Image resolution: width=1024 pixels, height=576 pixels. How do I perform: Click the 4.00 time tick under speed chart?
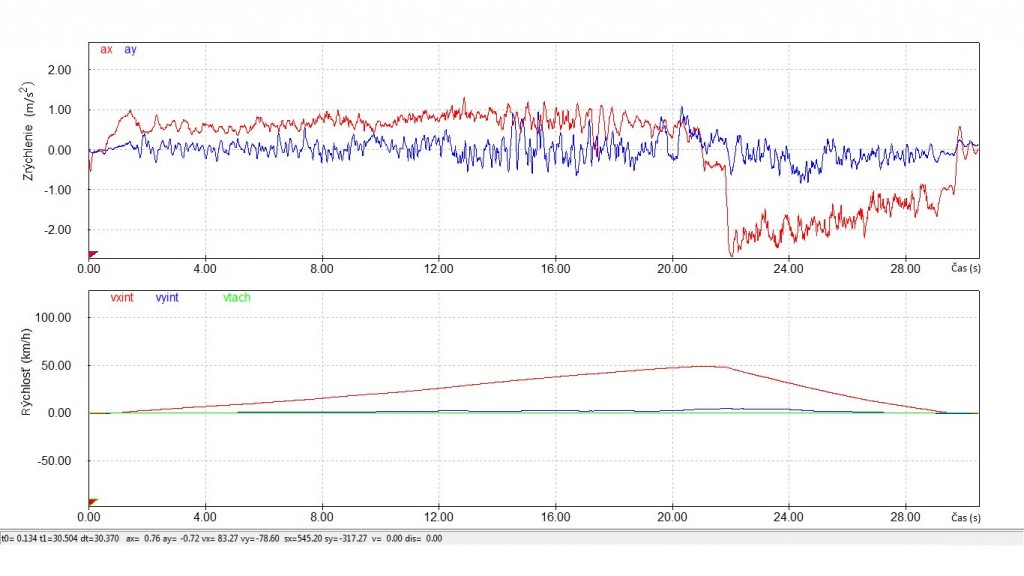[x=205, y=518]
